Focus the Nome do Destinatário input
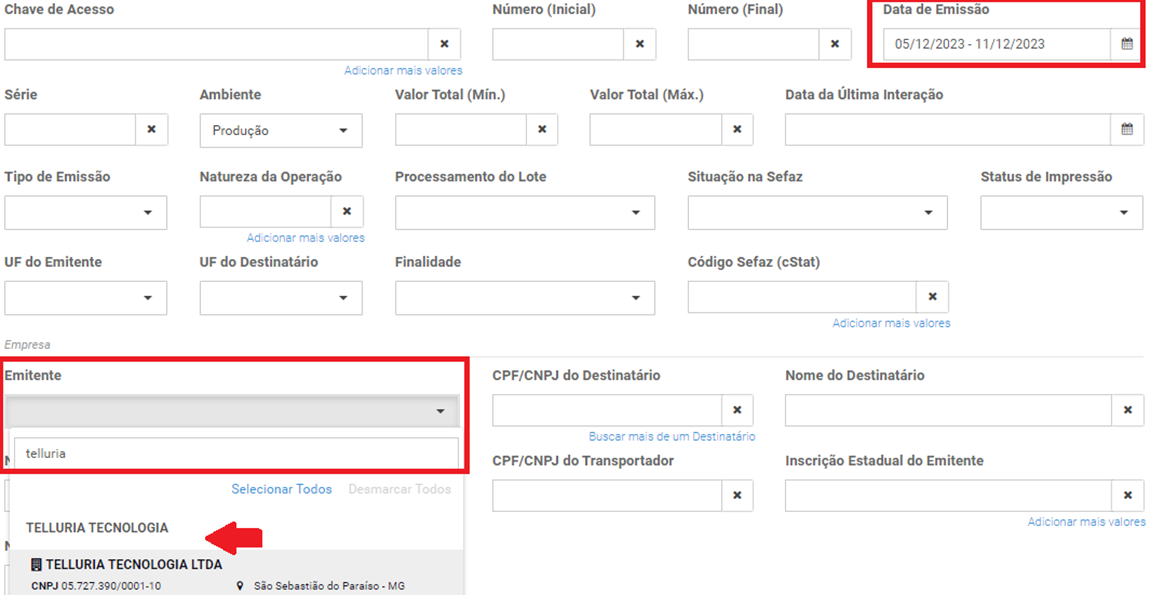Image resolution: width=1151 pixels, height=595 pixels. (948, 410)
